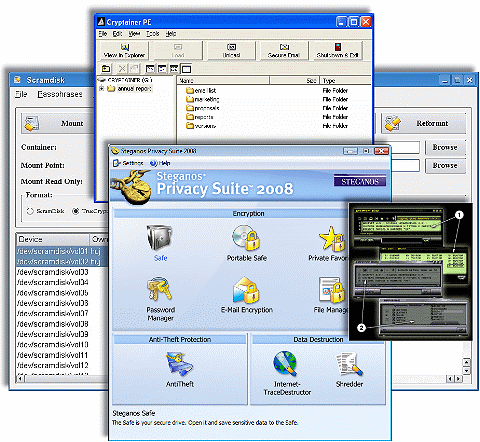Click the delete X icon in Cryptainer
This screenshot has width=480, height=442.
(122, 69)
